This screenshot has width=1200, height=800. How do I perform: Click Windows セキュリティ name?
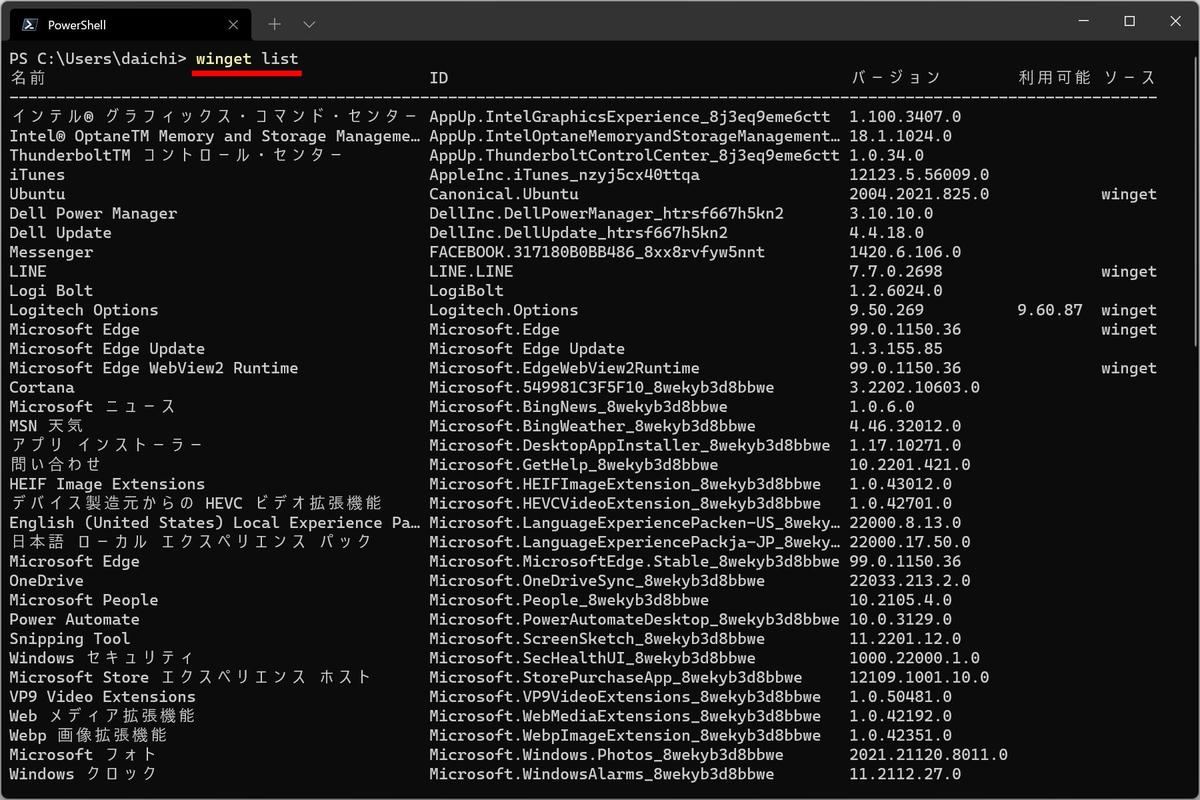(102, 658)
